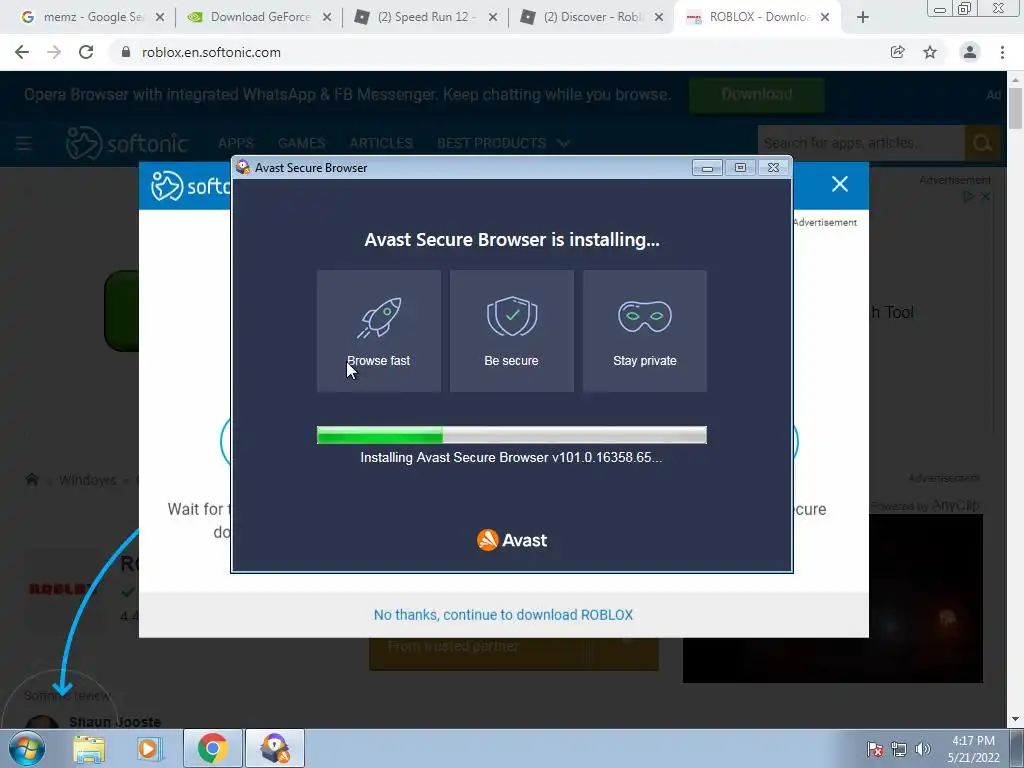Open a new Chrome tab
Screen dimensions: 1024x768
pyautogui.click(x=863, y=18)
